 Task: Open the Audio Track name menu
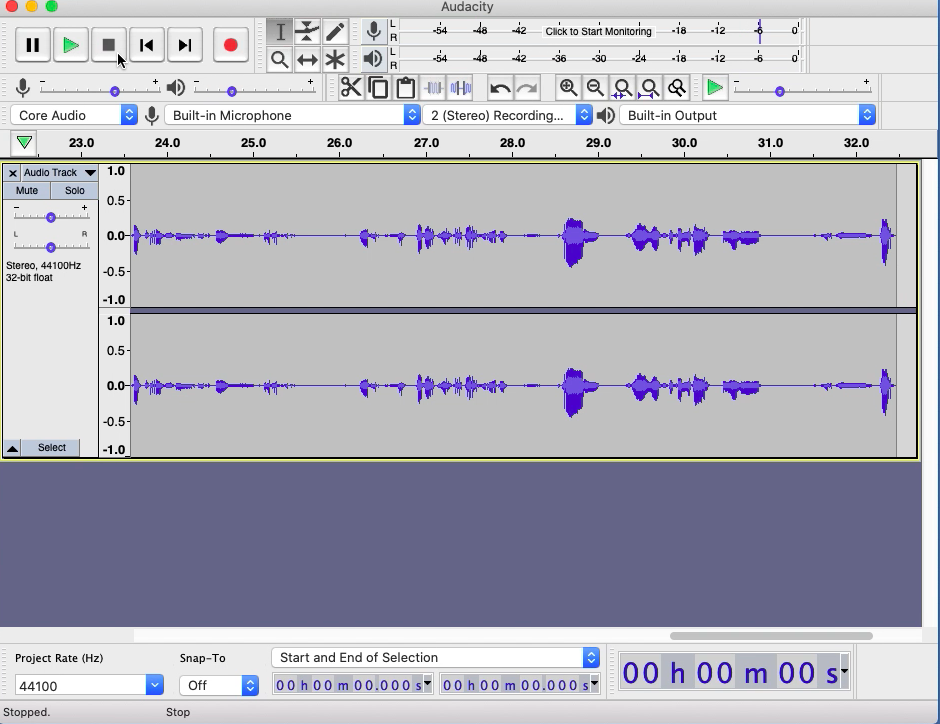point(55,172)
